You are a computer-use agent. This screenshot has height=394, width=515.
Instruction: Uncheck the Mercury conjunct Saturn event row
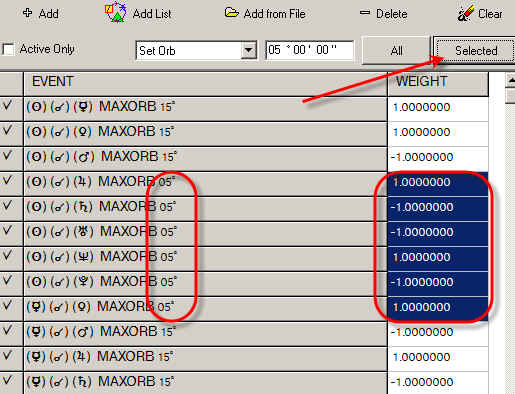tap(7, 381)
